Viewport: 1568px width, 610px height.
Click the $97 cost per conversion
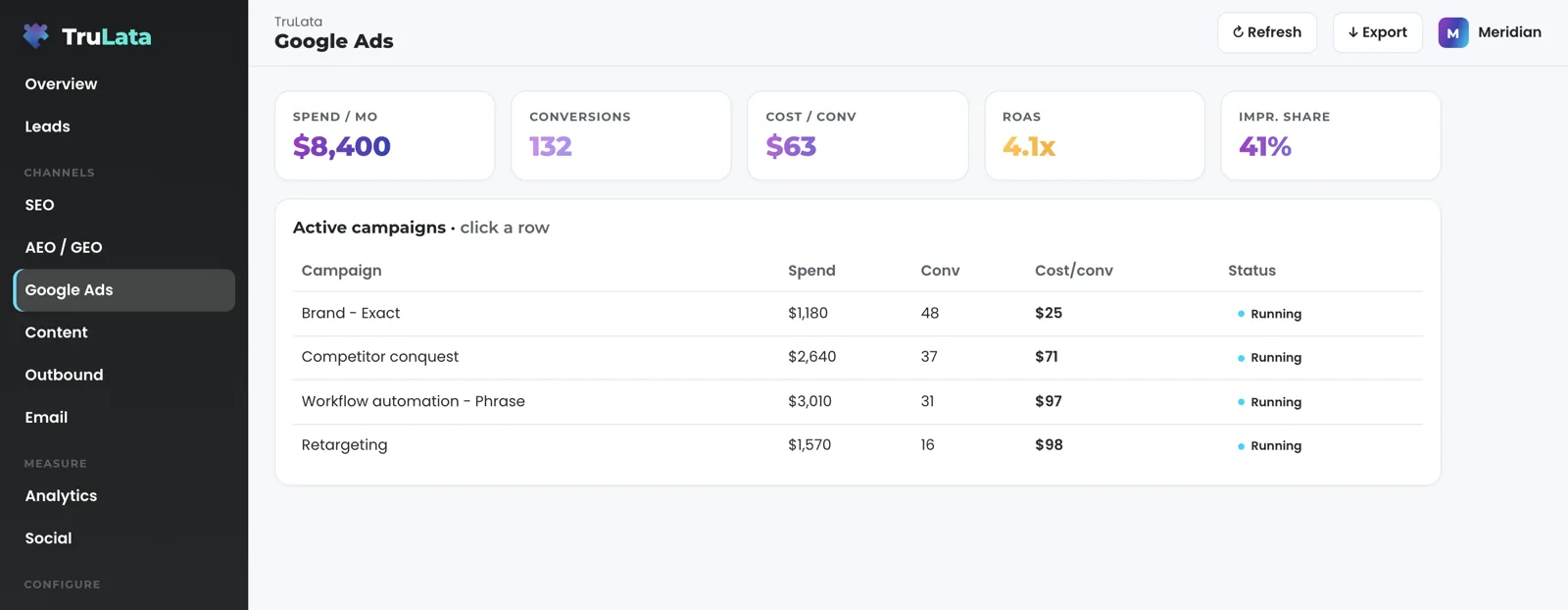[1049, 401]
